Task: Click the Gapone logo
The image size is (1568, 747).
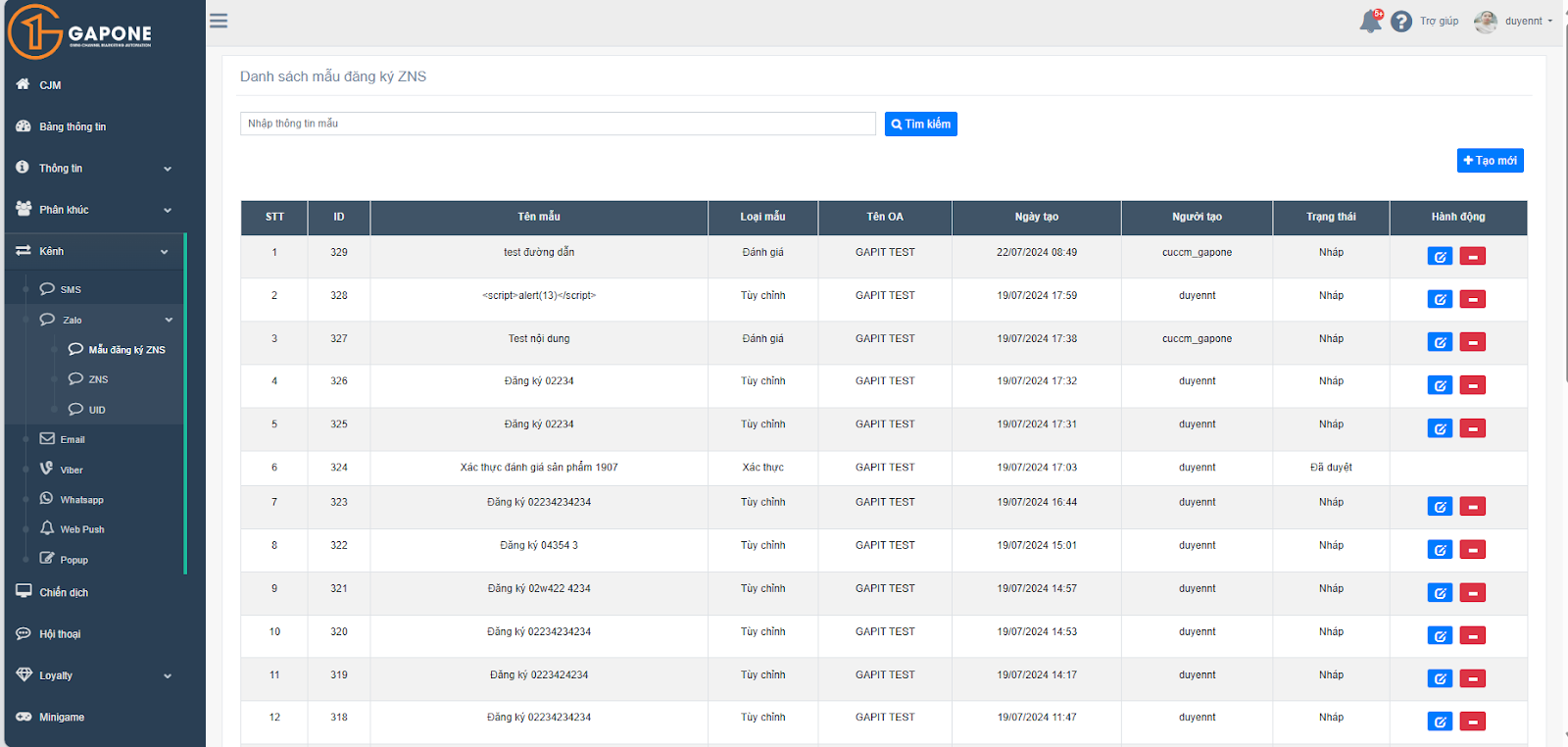Action: point(80,31)
